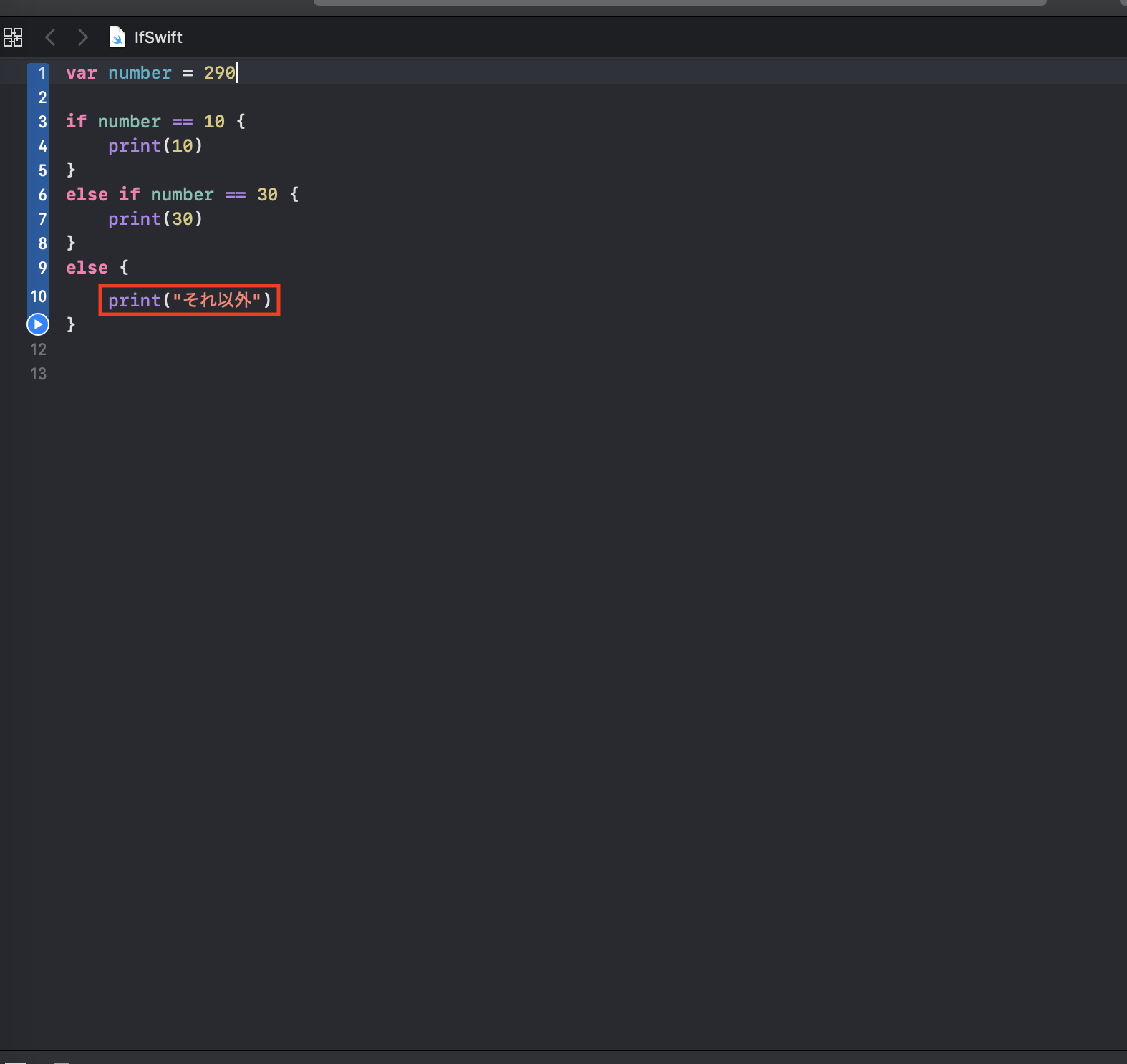Click 'else if number == 30' line

click(x=183, y=195)
